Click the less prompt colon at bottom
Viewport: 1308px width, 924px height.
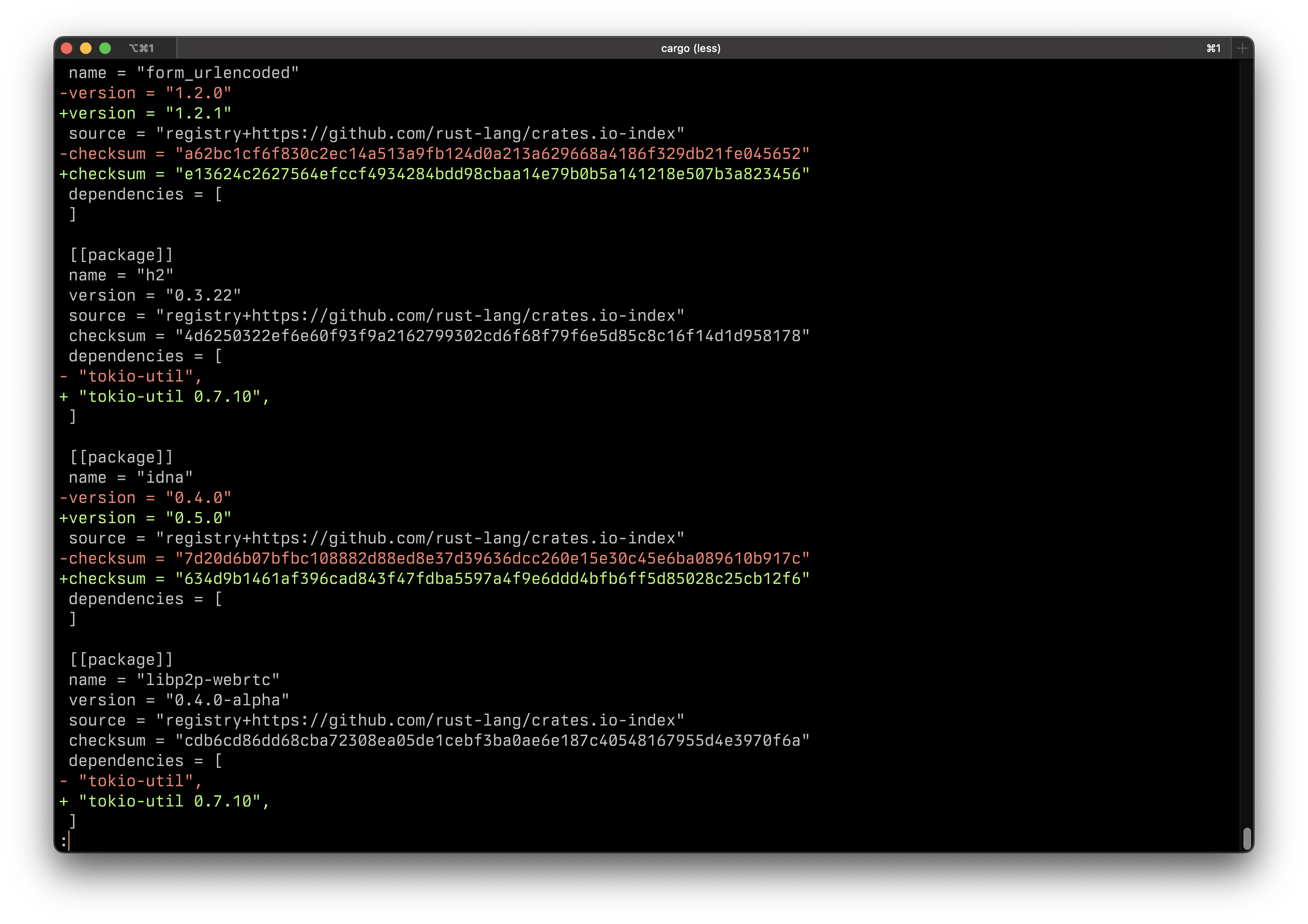[63, 841]
